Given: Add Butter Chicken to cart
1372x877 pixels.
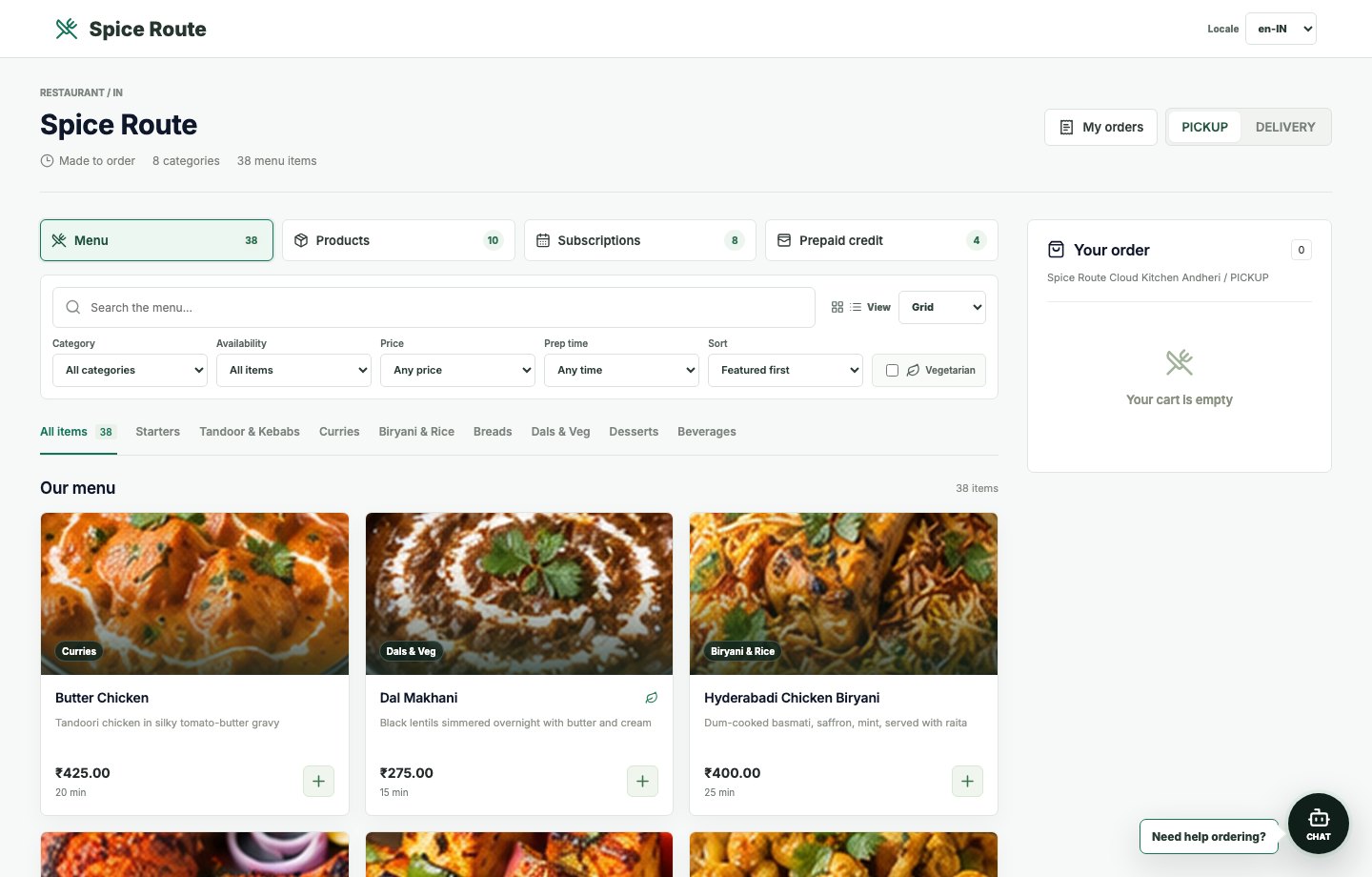Looking at the screenshot, I should pyautogui.click(x=318, y=781).
